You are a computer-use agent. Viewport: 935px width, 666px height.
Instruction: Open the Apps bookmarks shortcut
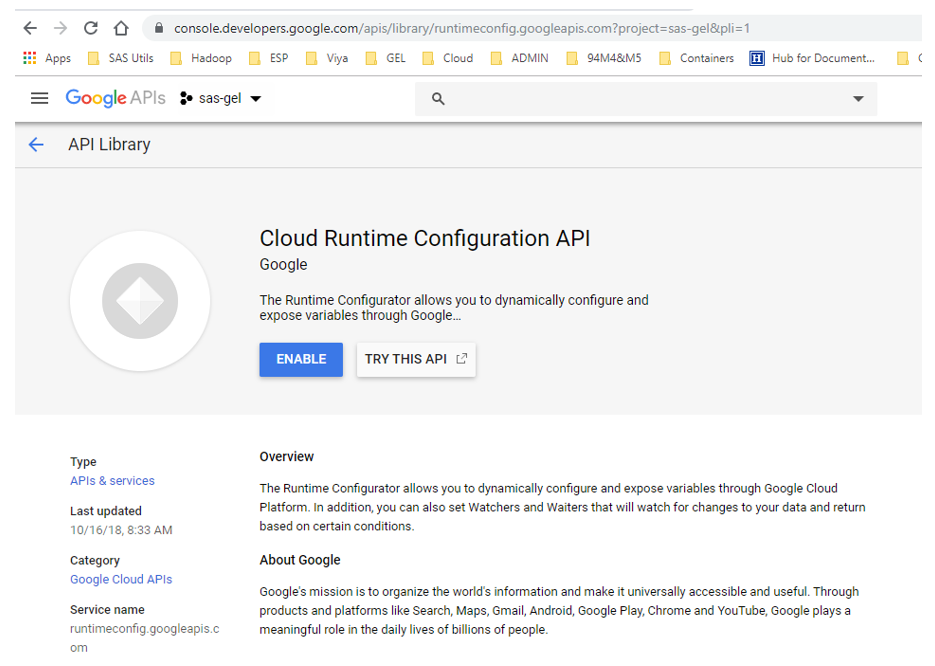click(x=46, y=58)
